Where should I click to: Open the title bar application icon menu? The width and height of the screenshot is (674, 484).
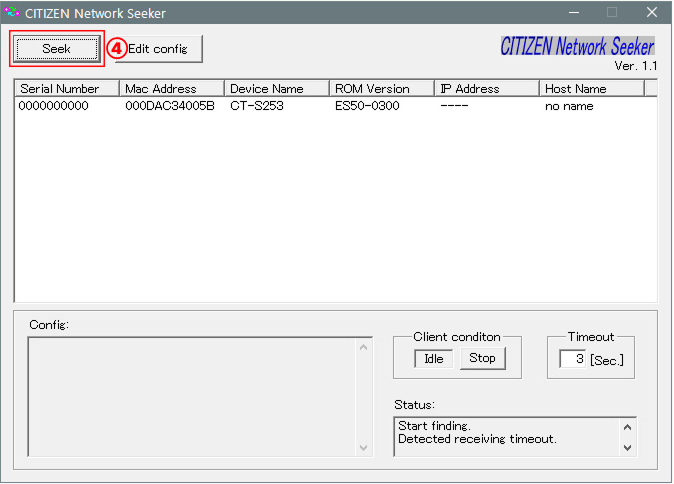(x=13, y=13)
